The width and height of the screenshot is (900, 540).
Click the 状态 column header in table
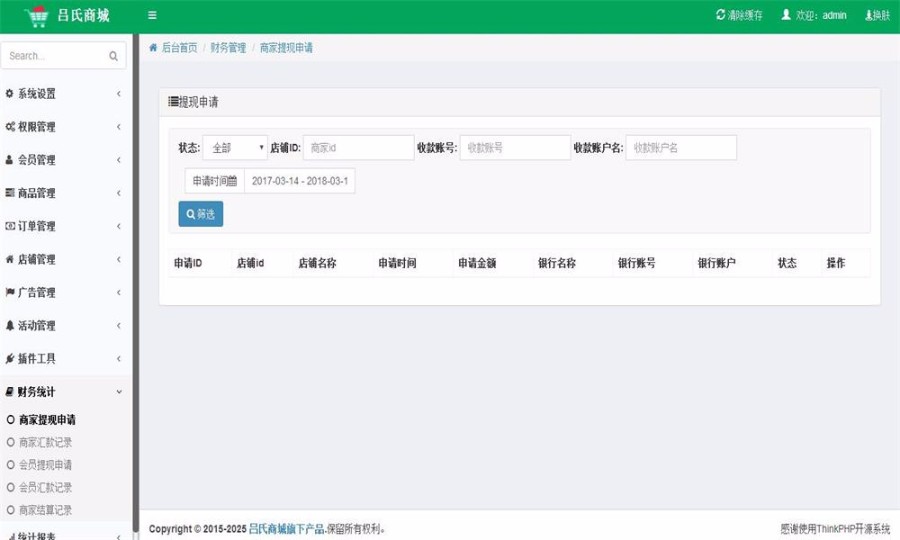(x=787, y=263)
